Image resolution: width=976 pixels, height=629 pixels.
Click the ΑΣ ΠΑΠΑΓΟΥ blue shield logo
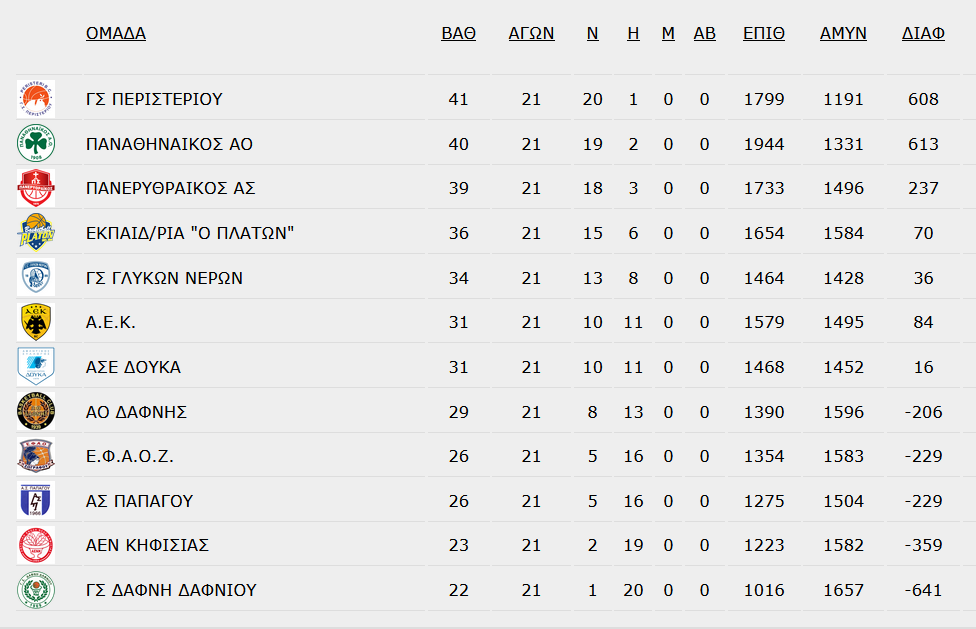(36, 500)
